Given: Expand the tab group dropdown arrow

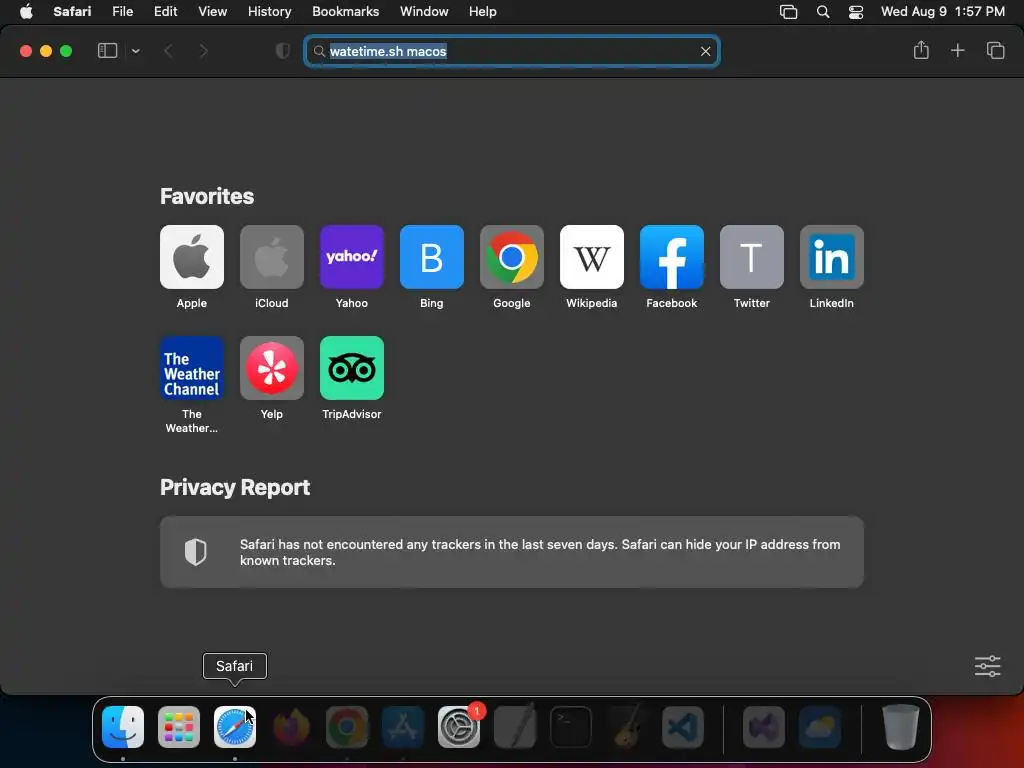Looking at the screenshot, I should [x=135, y=51].
